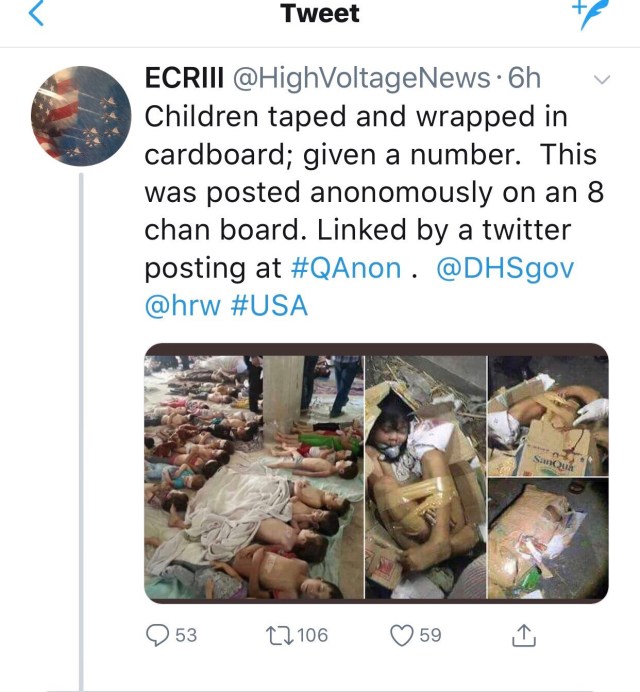Like the tweet with heart icon
Image resolution: width=640 pixels, height=692 pixels.
point(402,635)
